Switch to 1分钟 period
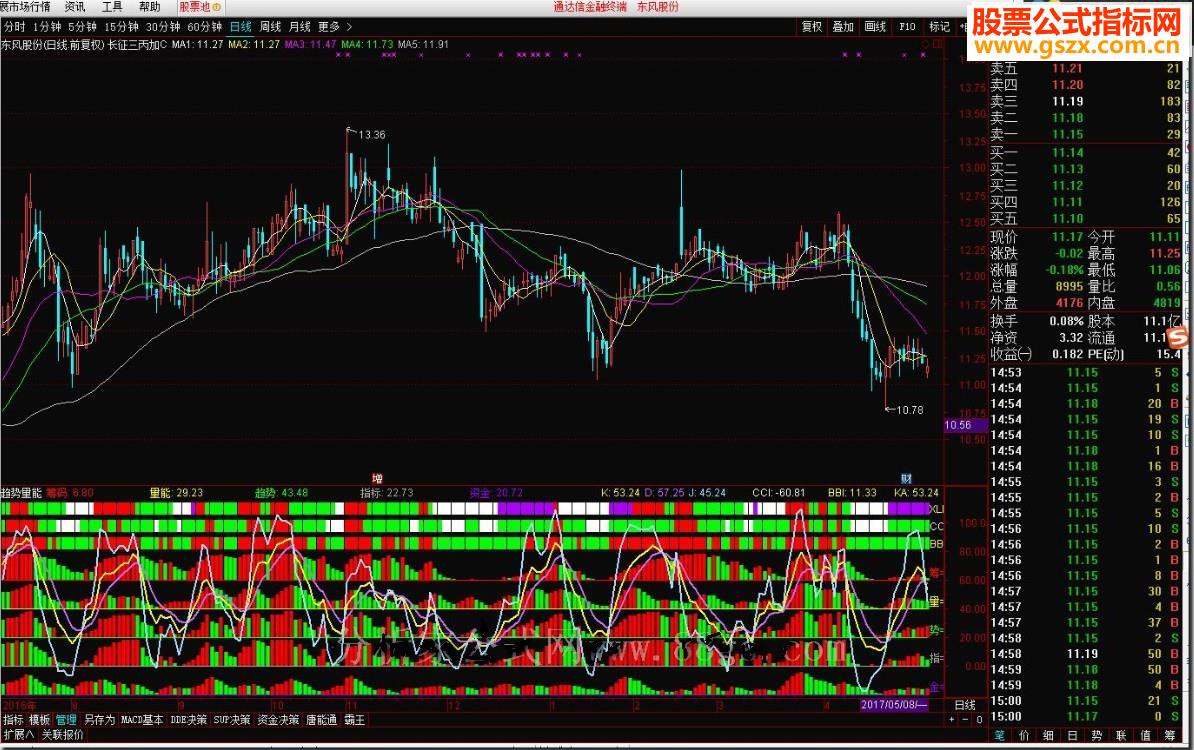The height and width of the screenshot is (750, 1194). point(47,27)
